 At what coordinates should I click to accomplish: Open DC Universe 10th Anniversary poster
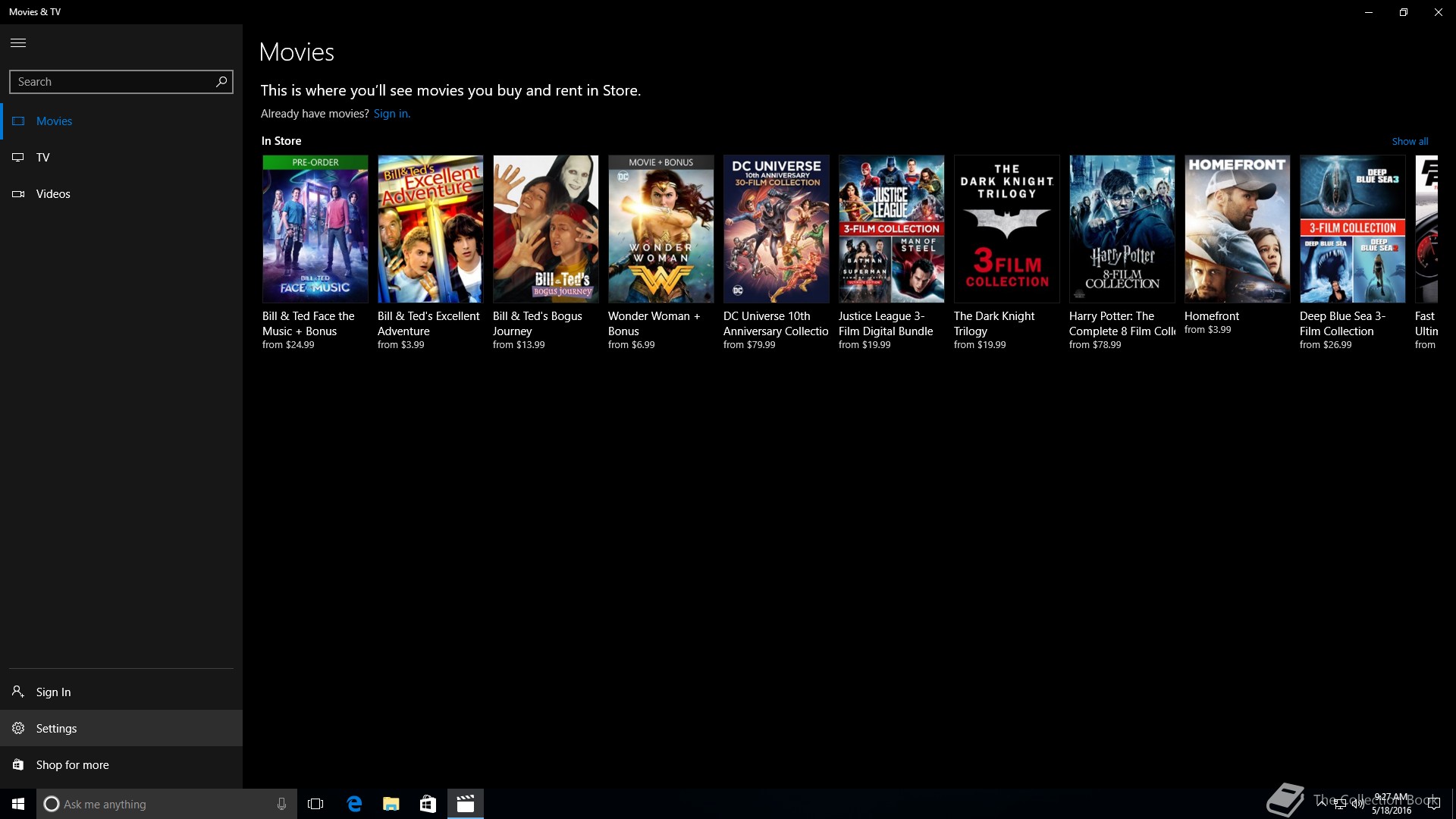coord(777,229)
